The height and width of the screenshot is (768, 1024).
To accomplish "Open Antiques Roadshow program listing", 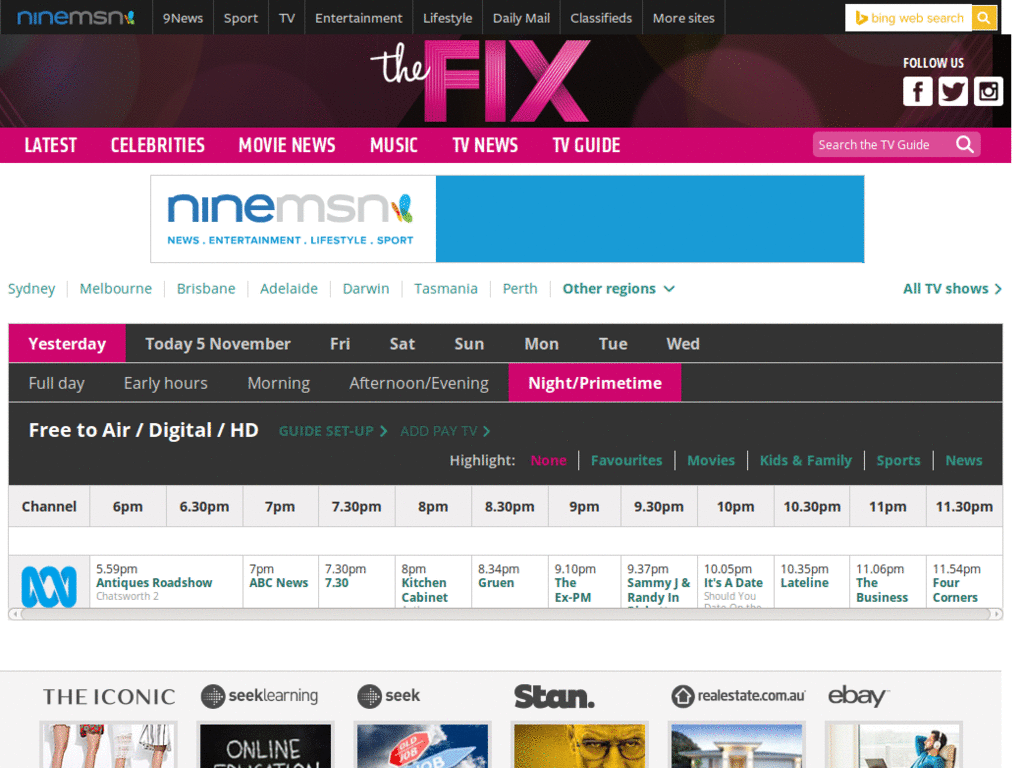I will (x=154, y=583).
